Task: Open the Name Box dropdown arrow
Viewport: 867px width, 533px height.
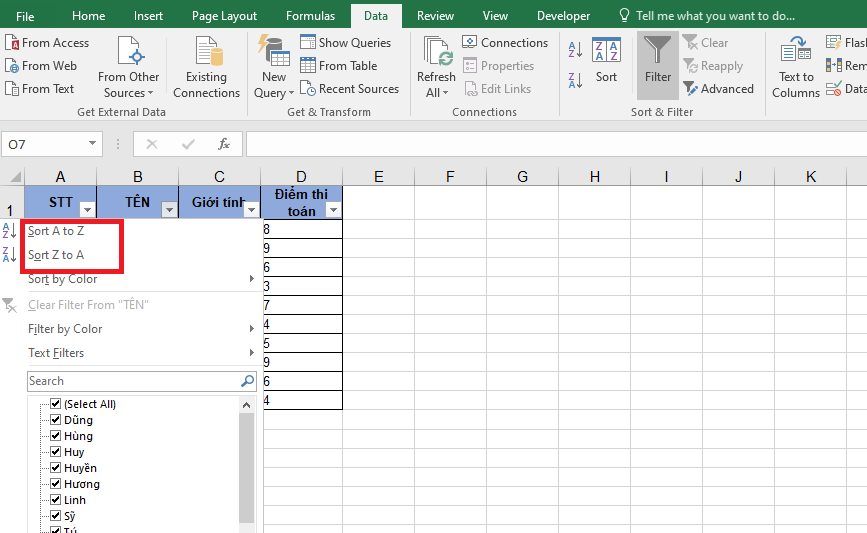Action: pyautogui.click(x=93, y=144)
